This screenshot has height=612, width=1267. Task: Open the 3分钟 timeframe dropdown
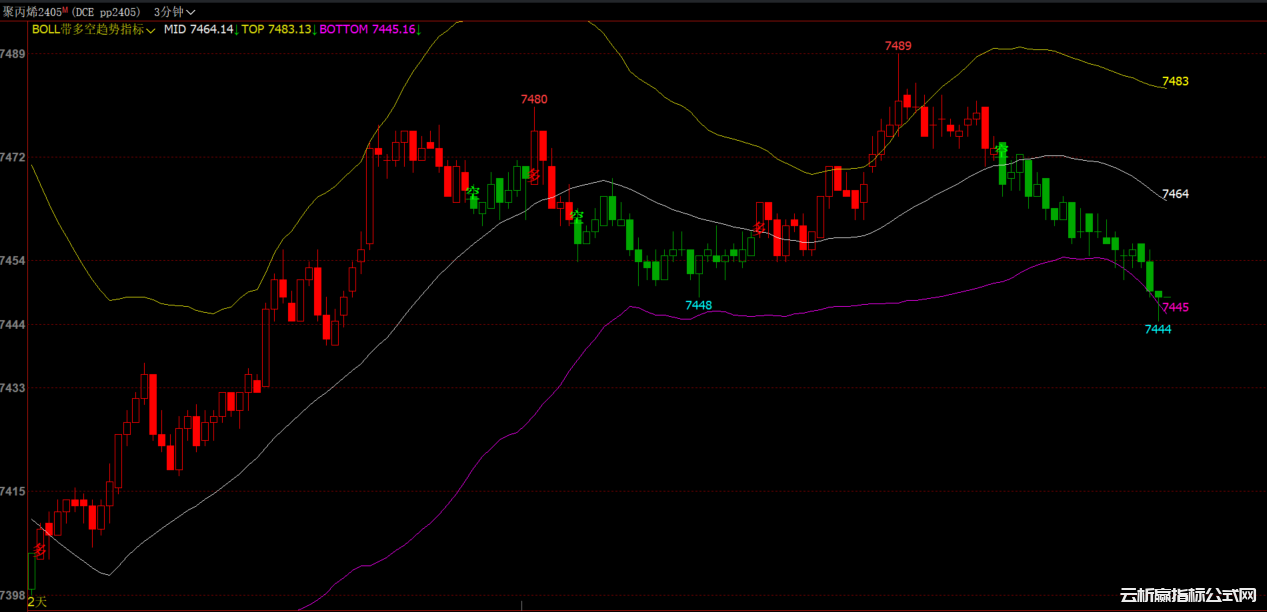tap(175, 11)
